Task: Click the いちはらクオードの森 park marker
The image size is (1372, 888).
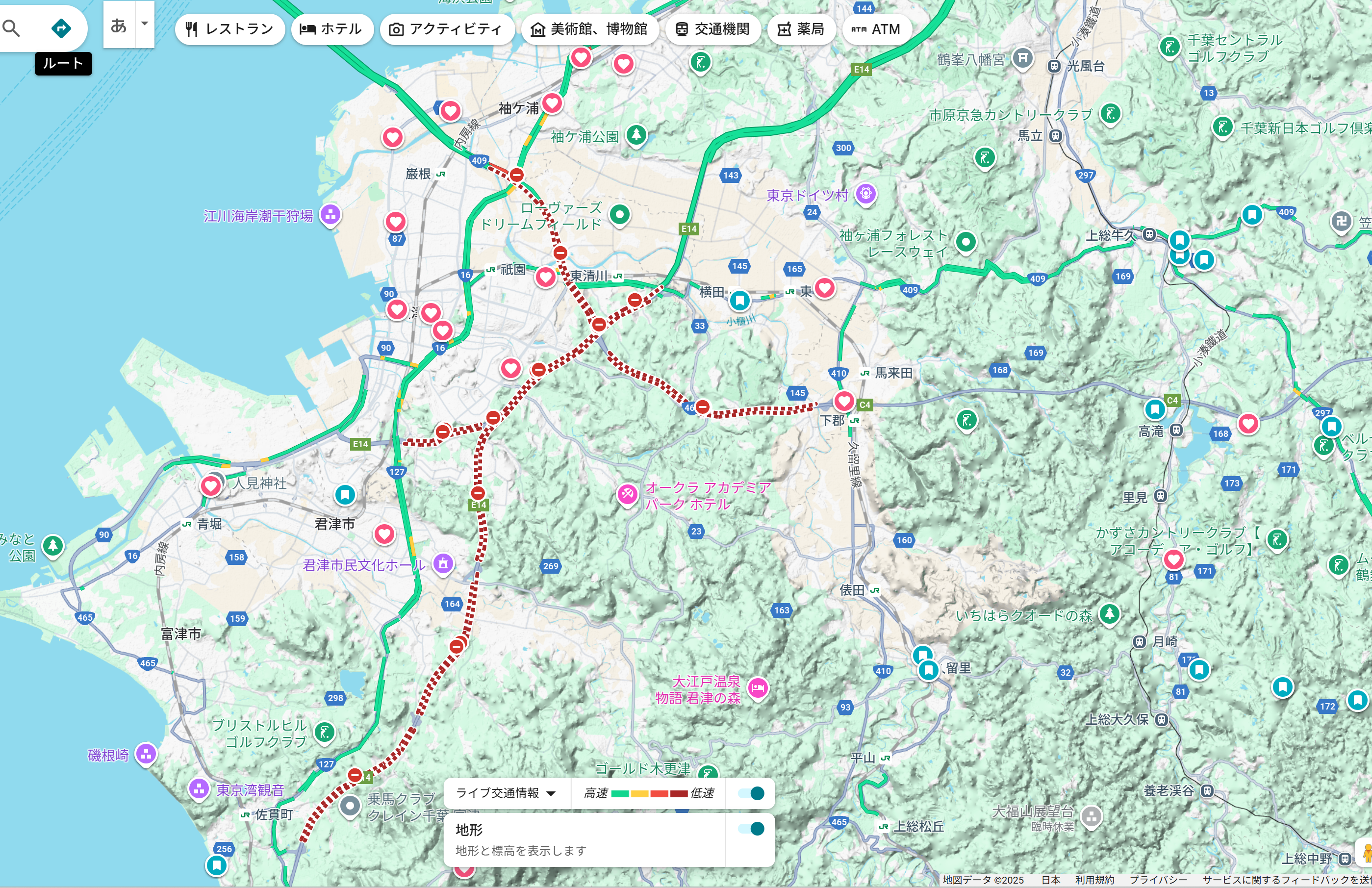Action: pyautogui.click(x=1109, y=614)
